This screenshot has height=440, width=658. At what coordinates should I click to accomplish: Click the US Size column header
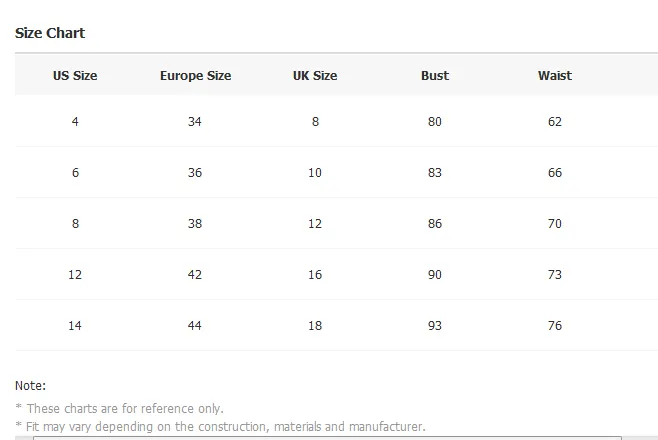[x=75, y=76]
